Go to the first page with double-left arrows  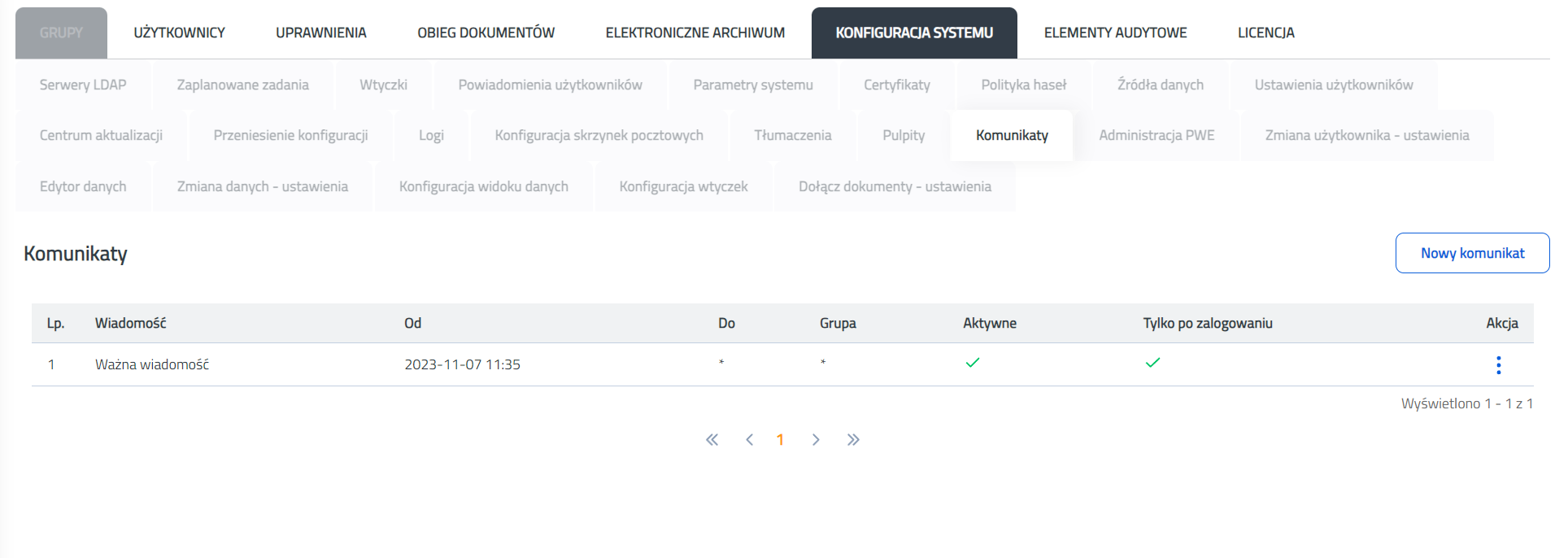point(712,440)
